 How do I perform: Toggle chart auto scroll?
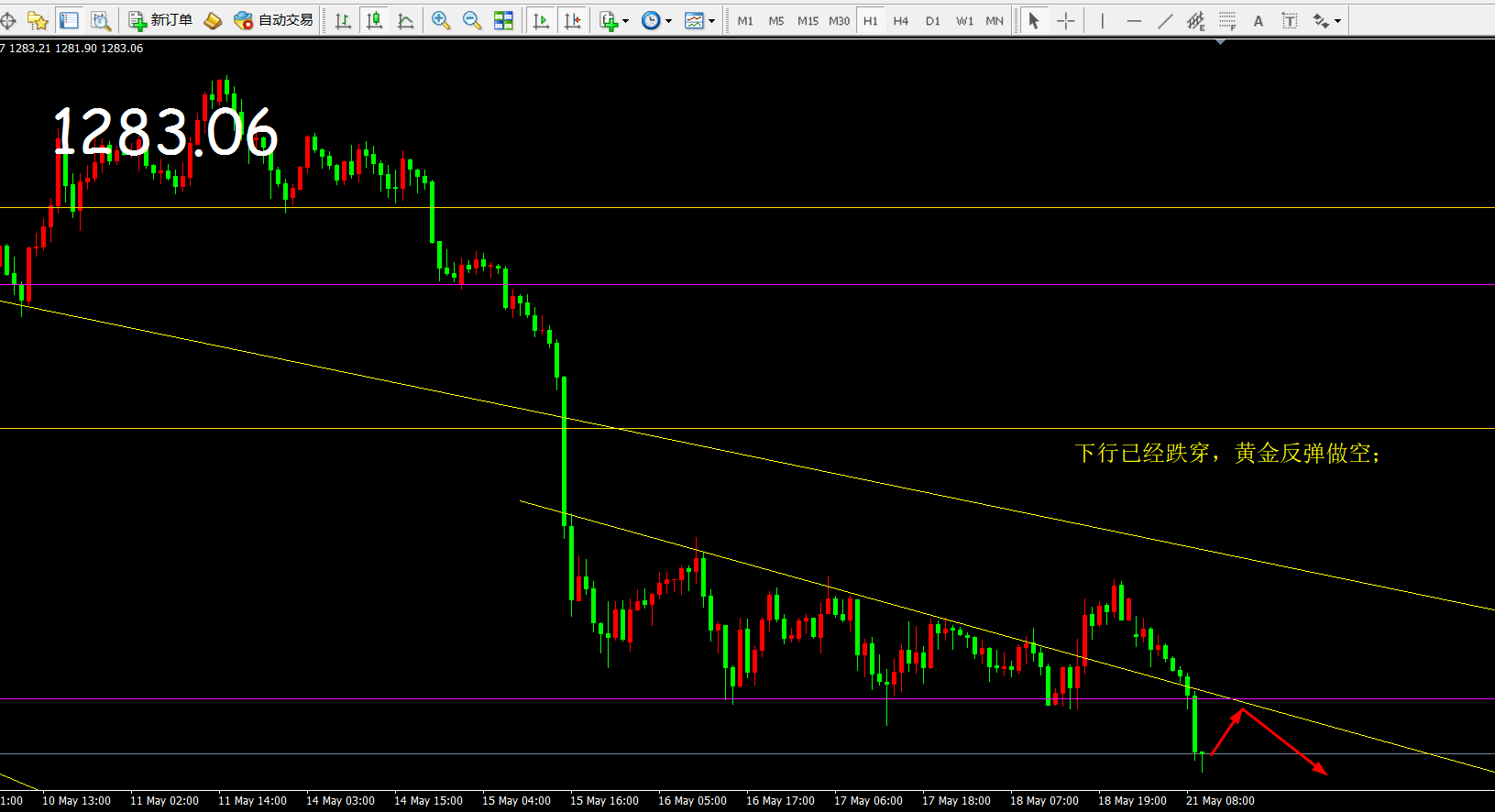click(541, 20)
